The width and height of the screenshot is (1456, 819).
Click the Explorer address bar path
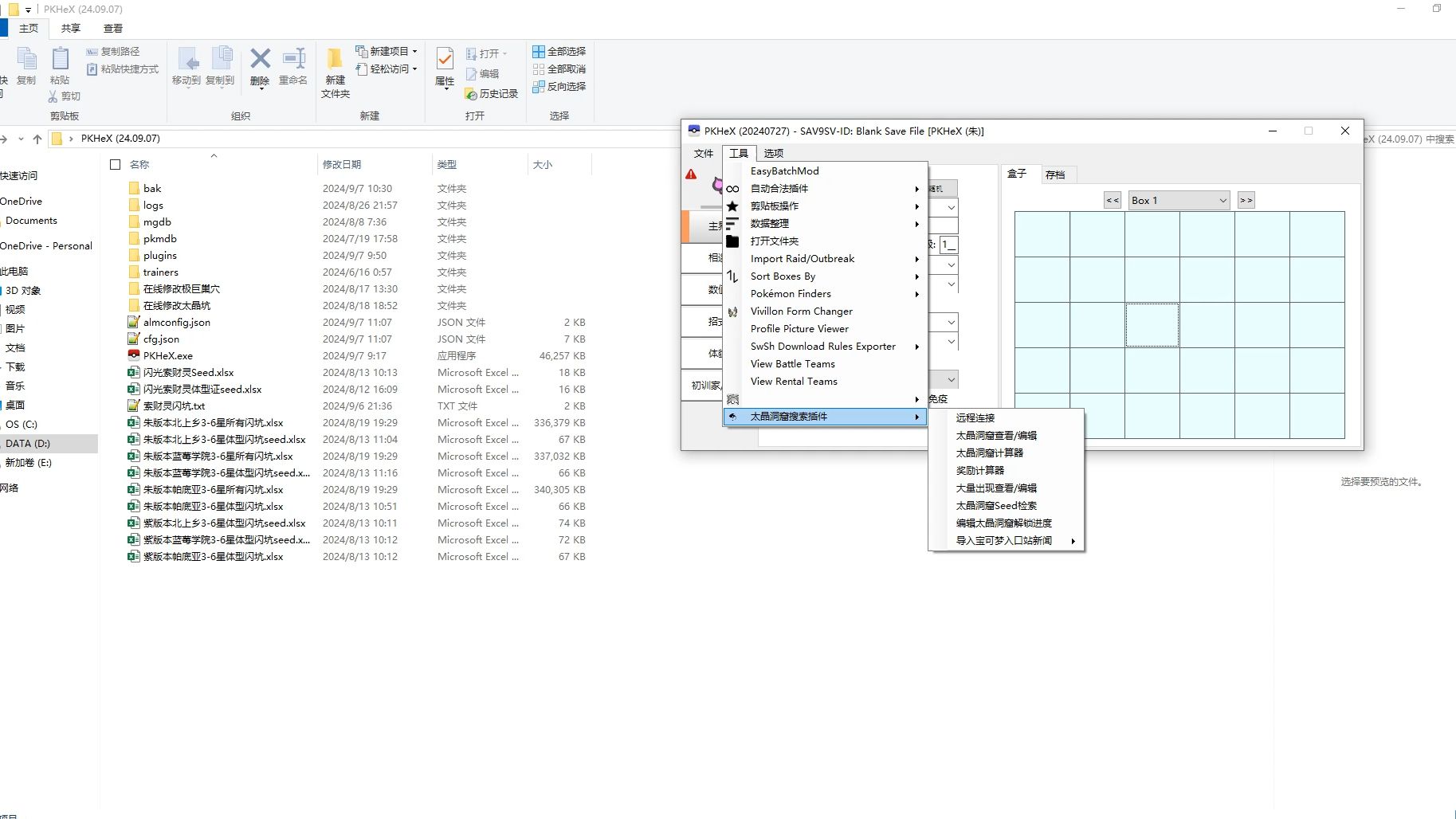pyautogui.click(x=120, y=139)
